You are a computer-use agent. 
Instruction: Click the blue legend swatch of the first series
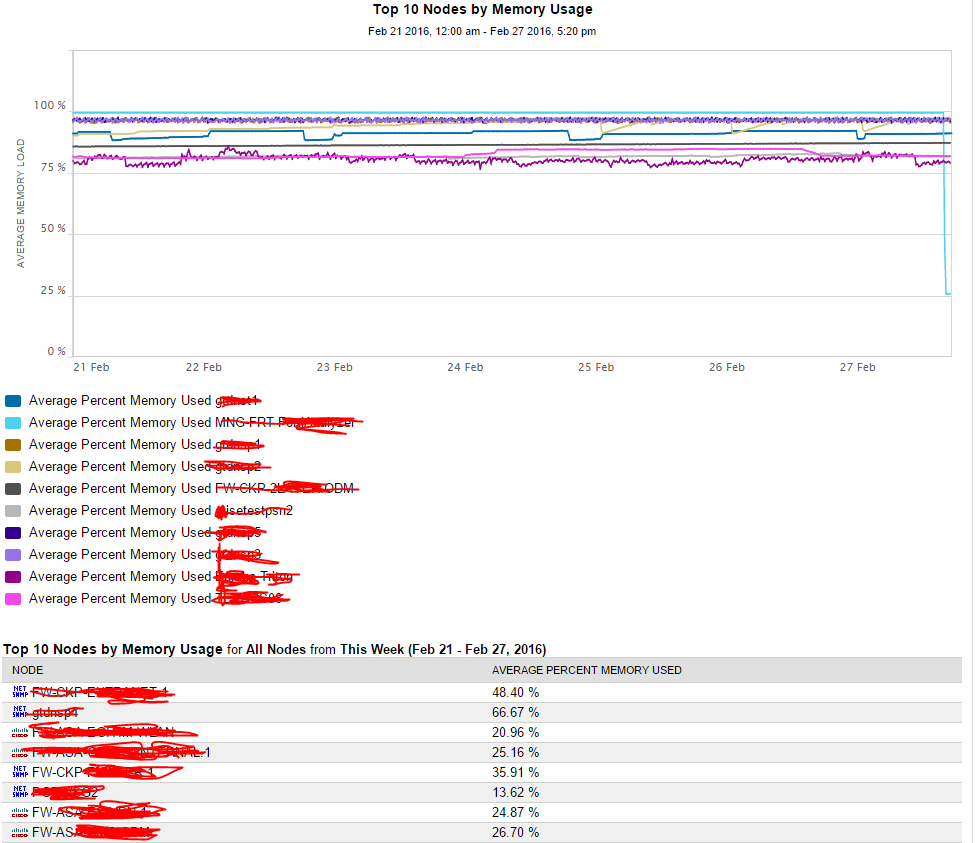tap(13, 401)
